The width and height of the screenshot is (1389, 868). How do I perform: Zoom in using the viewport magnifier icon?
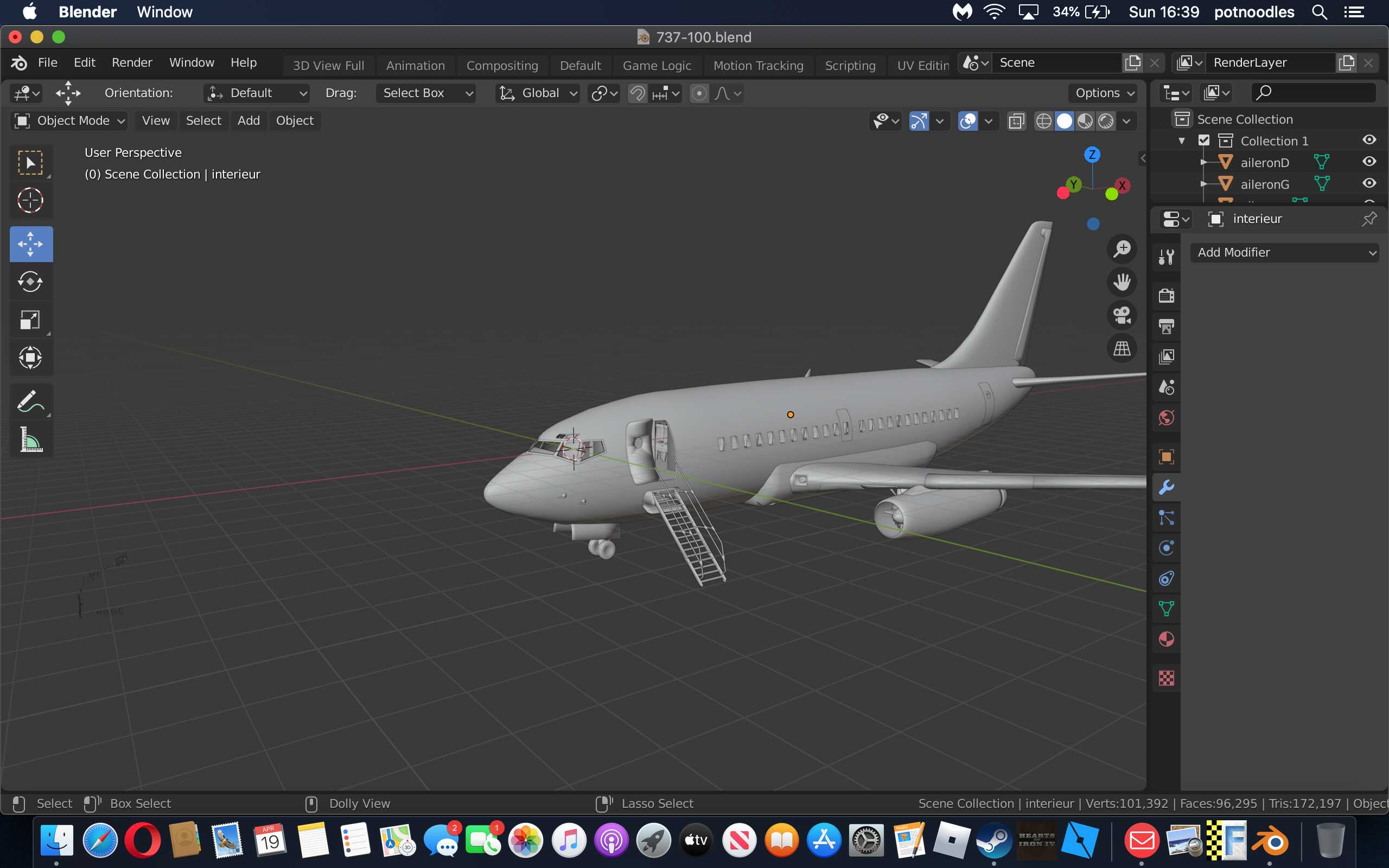pos(1123,248)
